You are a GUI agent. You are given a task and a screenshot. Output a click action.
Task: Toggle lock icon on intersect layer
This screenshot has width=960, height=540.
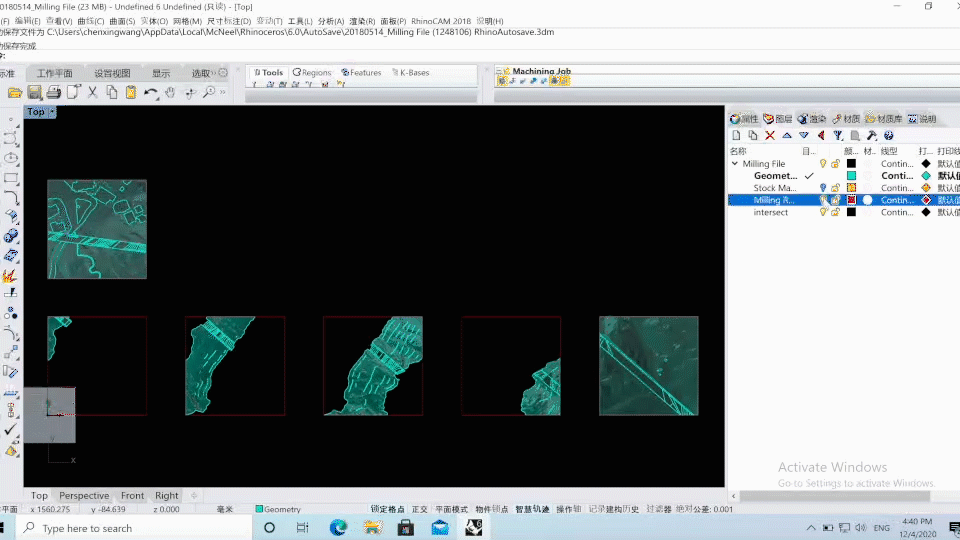835,212
